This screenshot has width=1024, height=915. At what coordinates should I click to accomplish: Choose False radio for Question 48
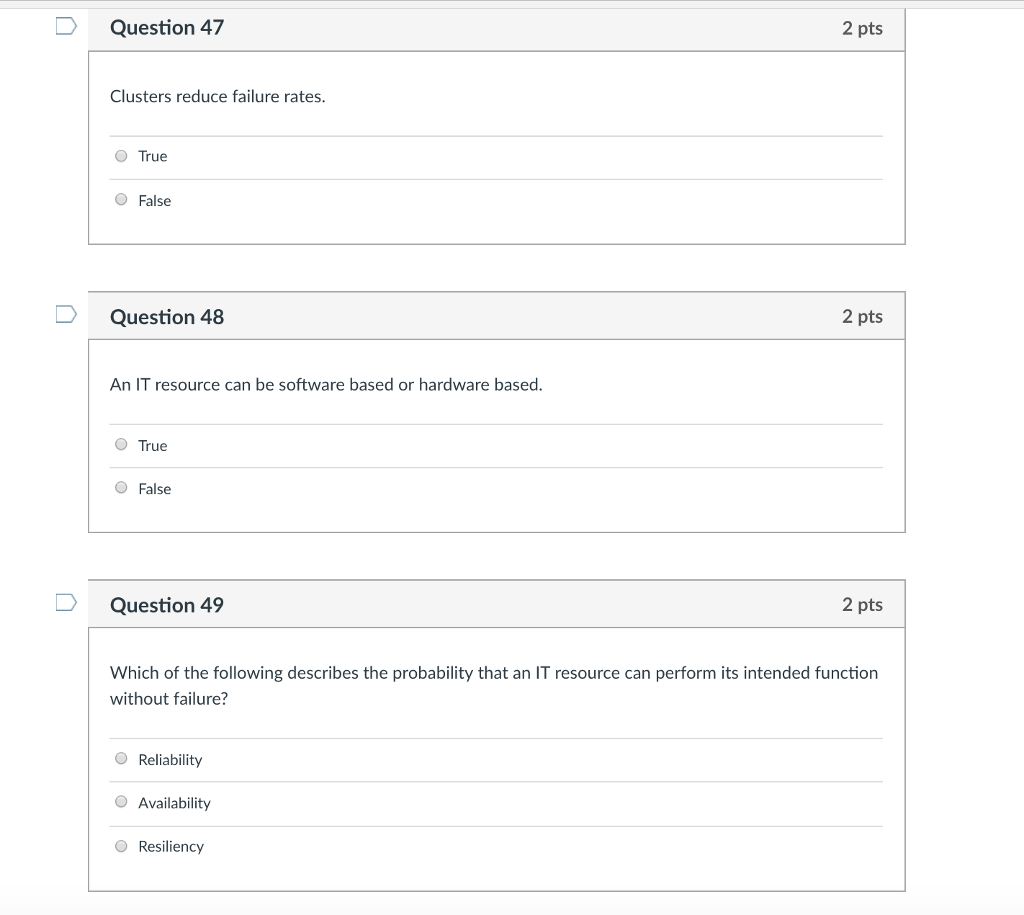121,488
